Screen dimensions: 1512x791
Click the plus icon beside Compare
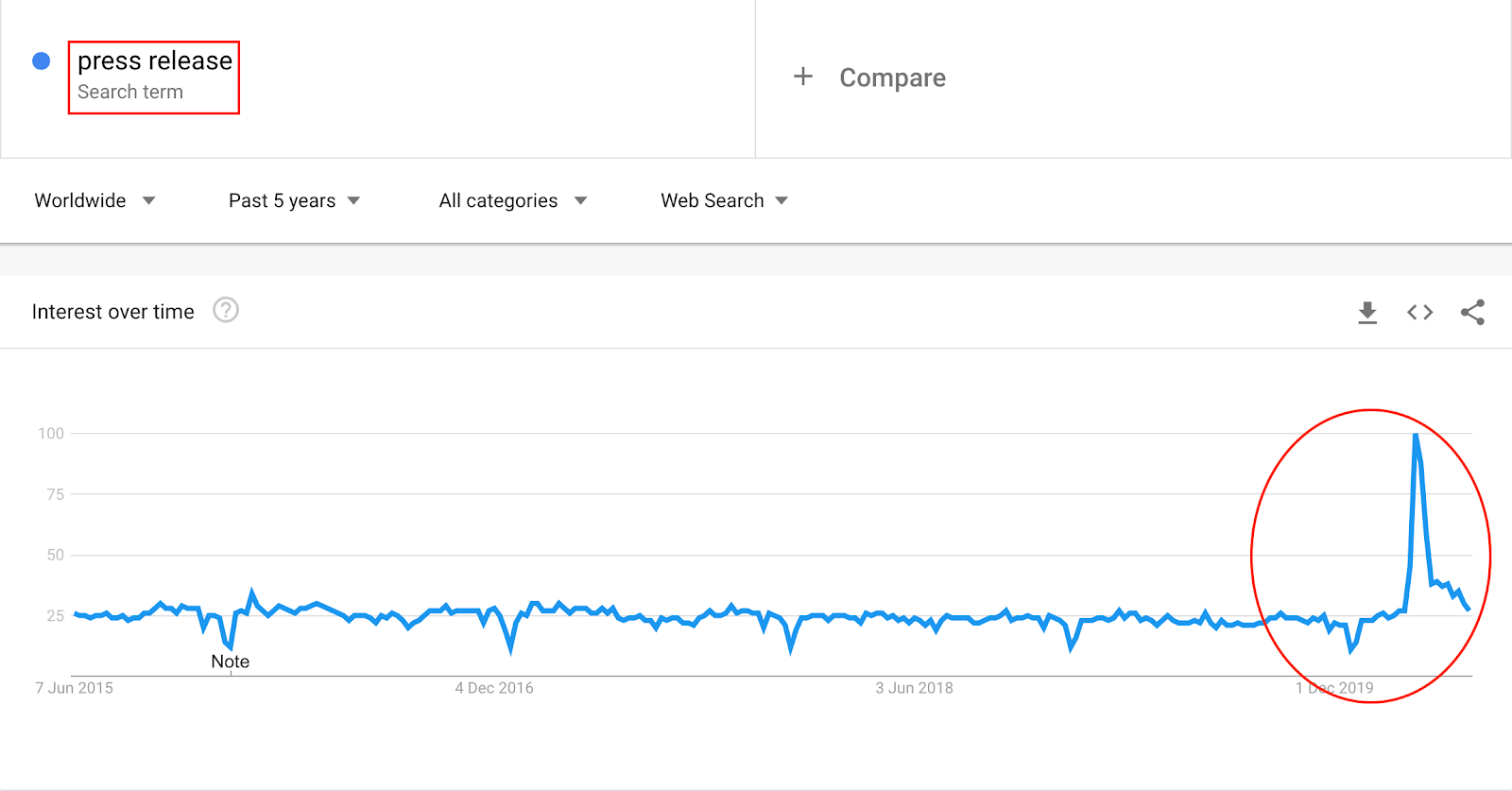coord(802,77)
